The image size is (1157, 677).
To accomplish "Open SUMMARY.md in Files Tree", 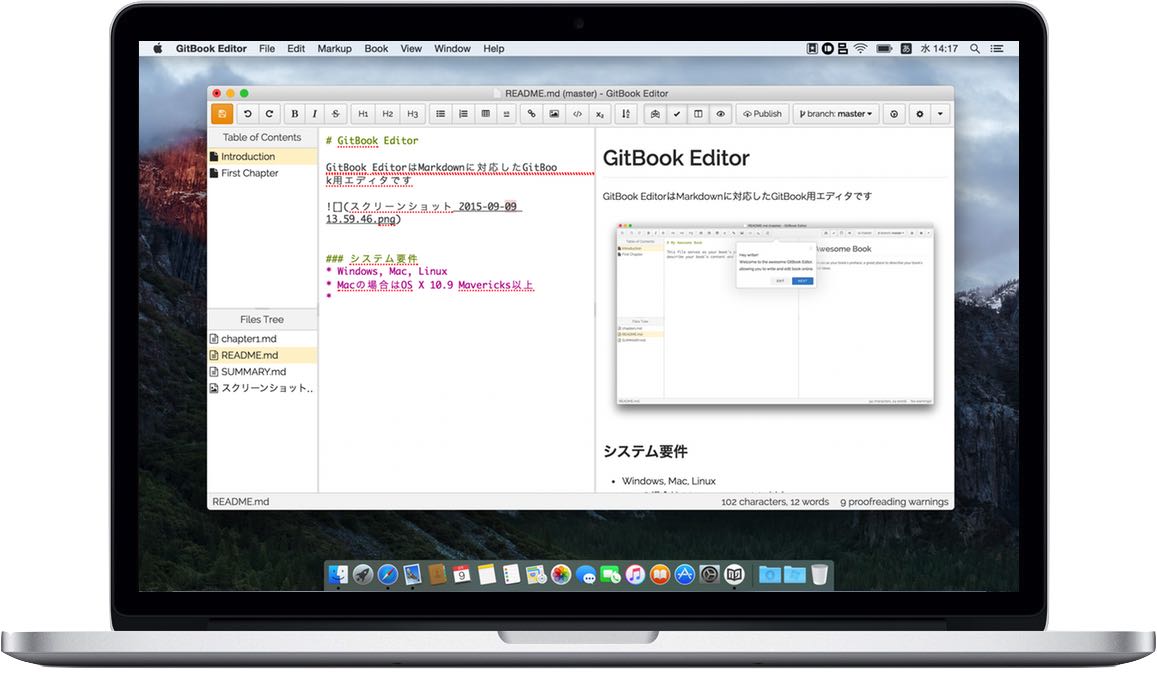I will click(x=263, y=371).
